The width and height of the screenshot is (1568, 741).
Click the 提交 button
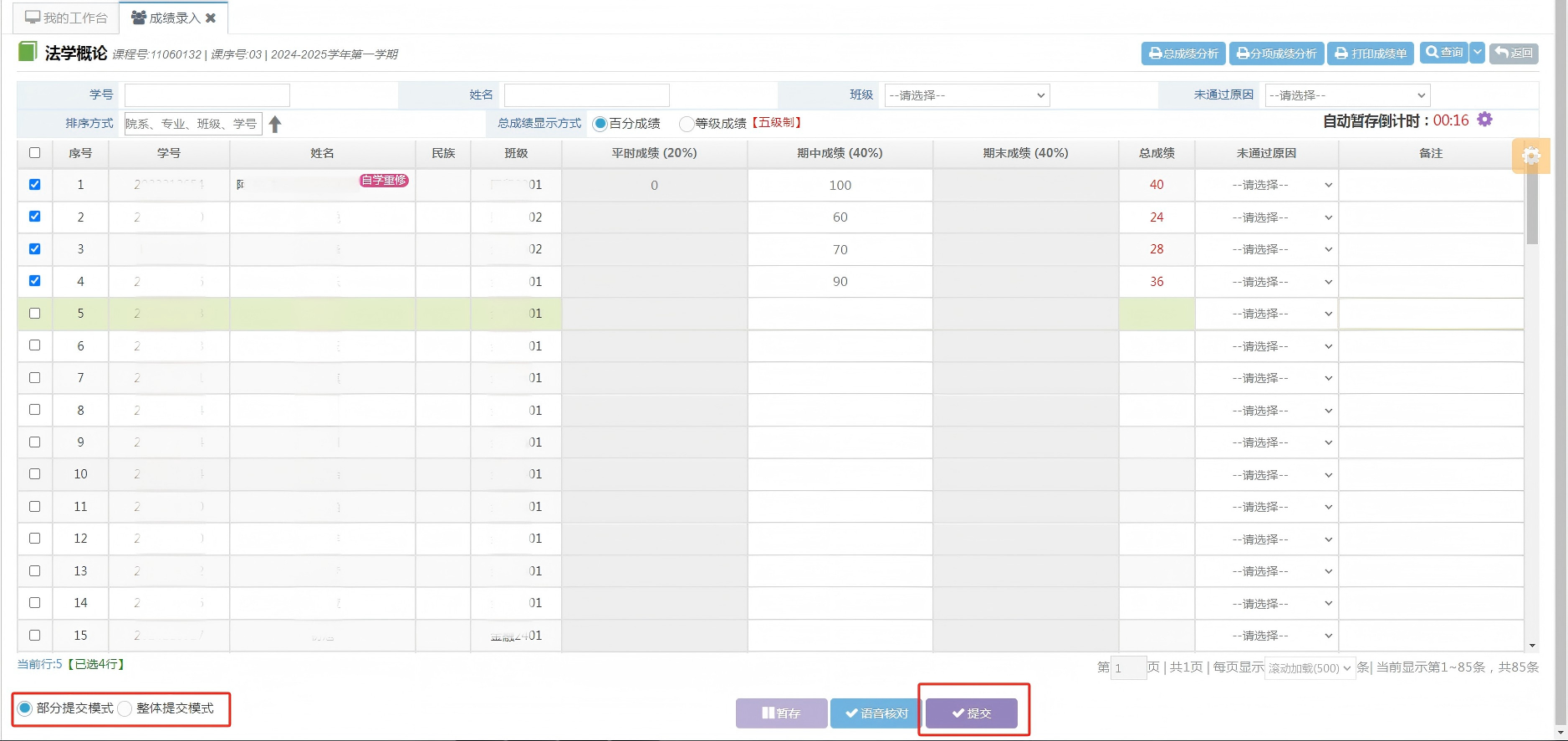pos(972,713)
